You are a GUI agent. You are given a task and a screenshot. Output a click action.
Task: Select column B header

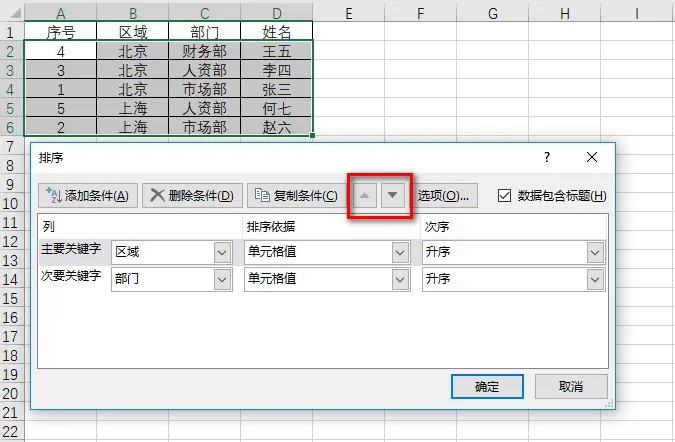coord(133,13)
